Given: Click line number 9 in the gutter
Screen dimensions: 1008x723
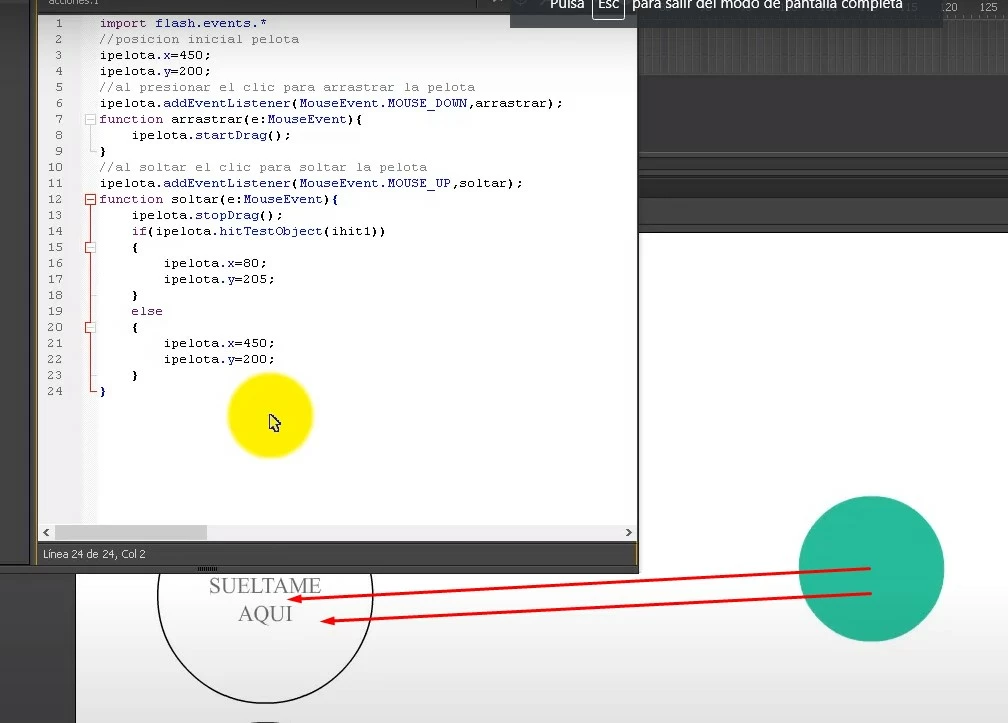Looking at the screenshot, I should click(59, 151).
